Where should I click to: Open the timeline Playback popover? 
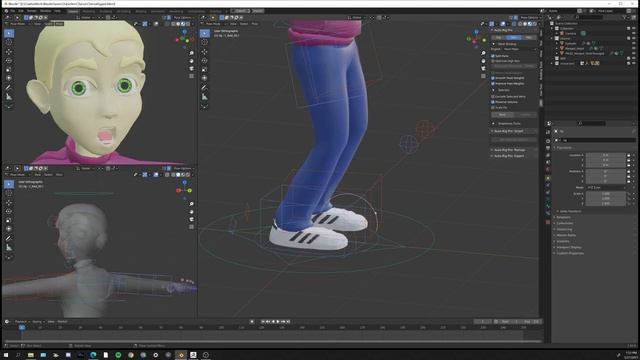(x=21, y=322)
